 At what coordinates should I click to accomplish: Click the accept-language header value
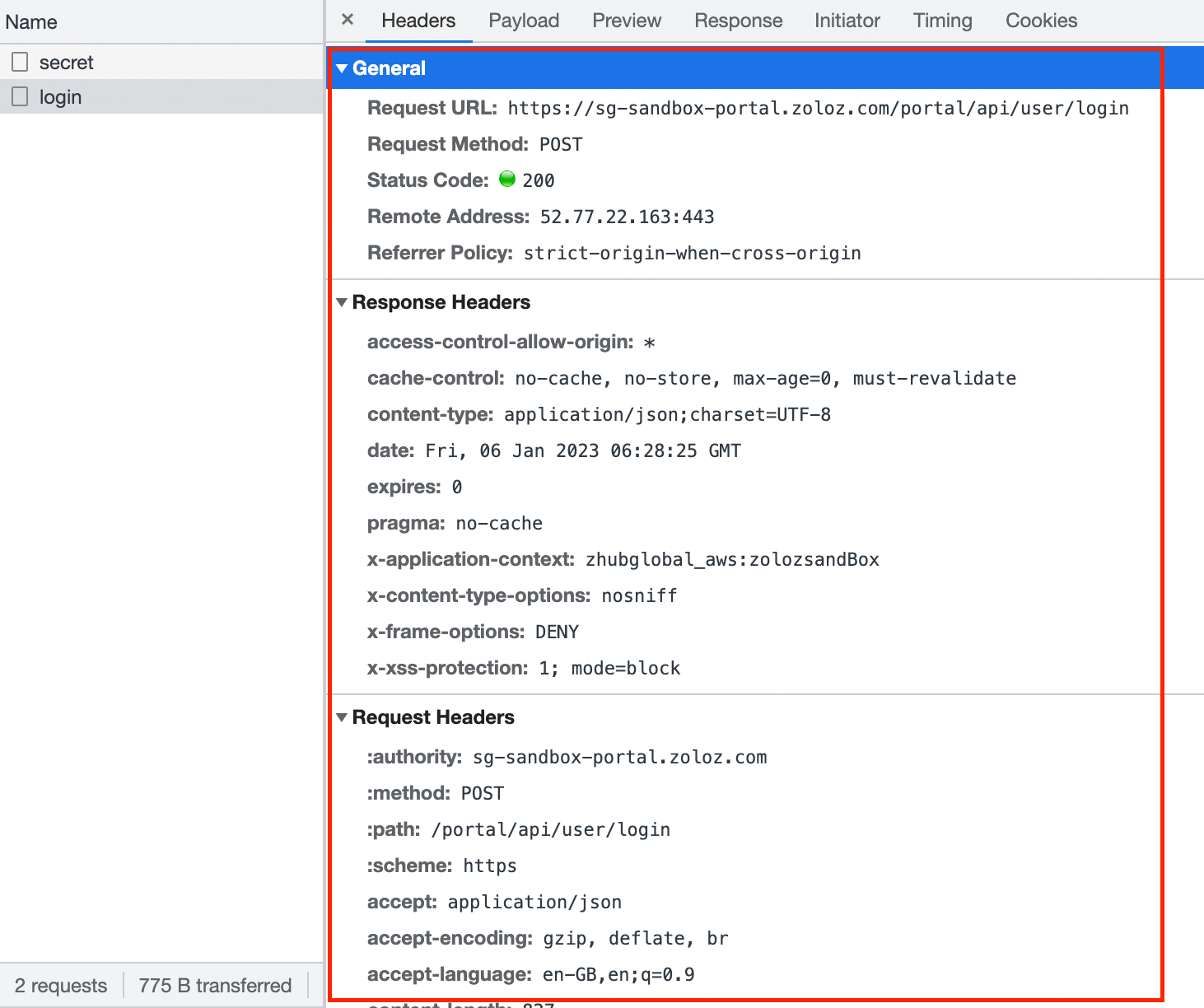pyautogui.click(x=618, y=974)
